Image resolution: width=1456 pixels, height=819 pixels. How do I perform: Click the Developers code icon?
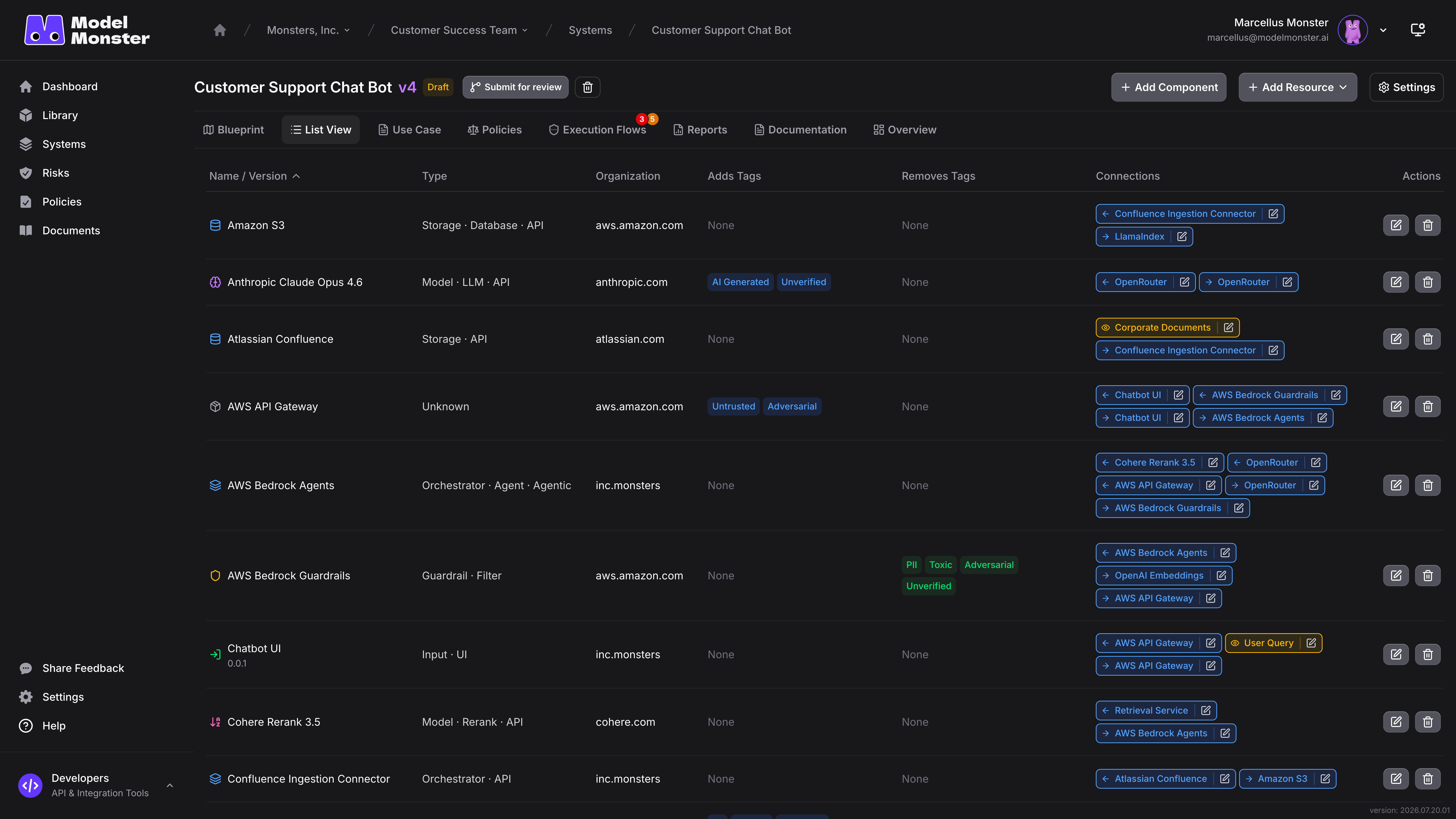[x=31, y=786]
